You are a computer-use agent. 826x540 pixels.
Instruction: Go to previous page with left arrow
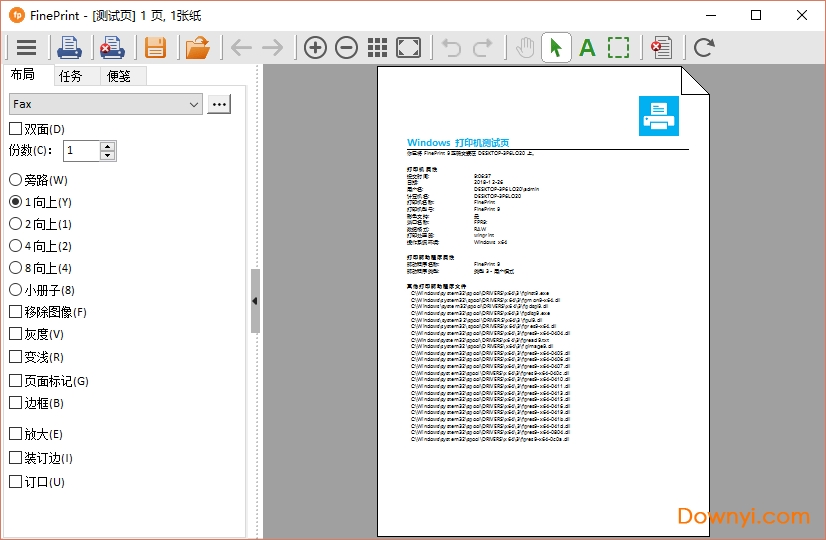(x=241, y=48)
